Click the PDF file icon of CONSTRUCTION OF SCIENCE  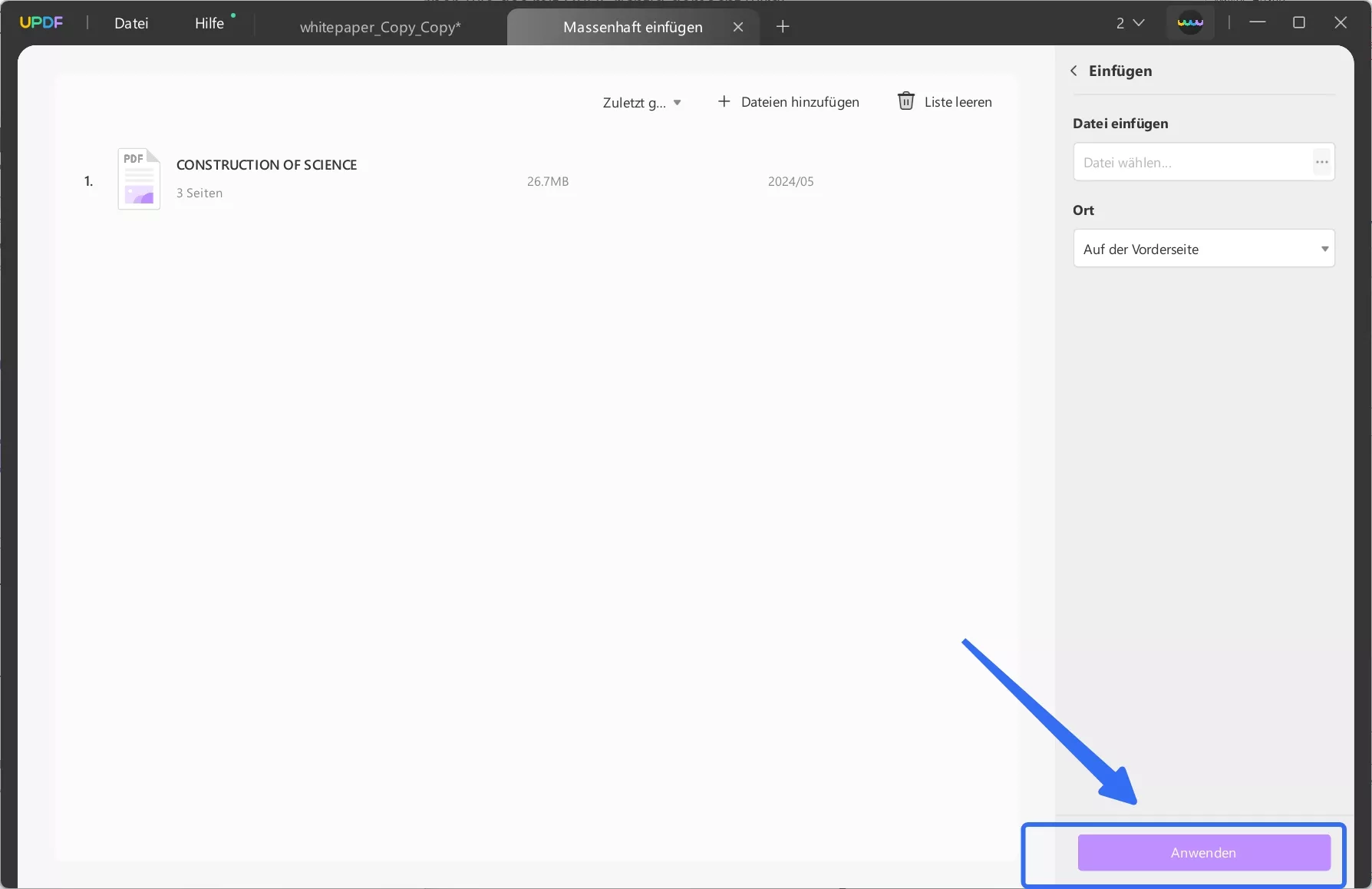coord(139,179)
